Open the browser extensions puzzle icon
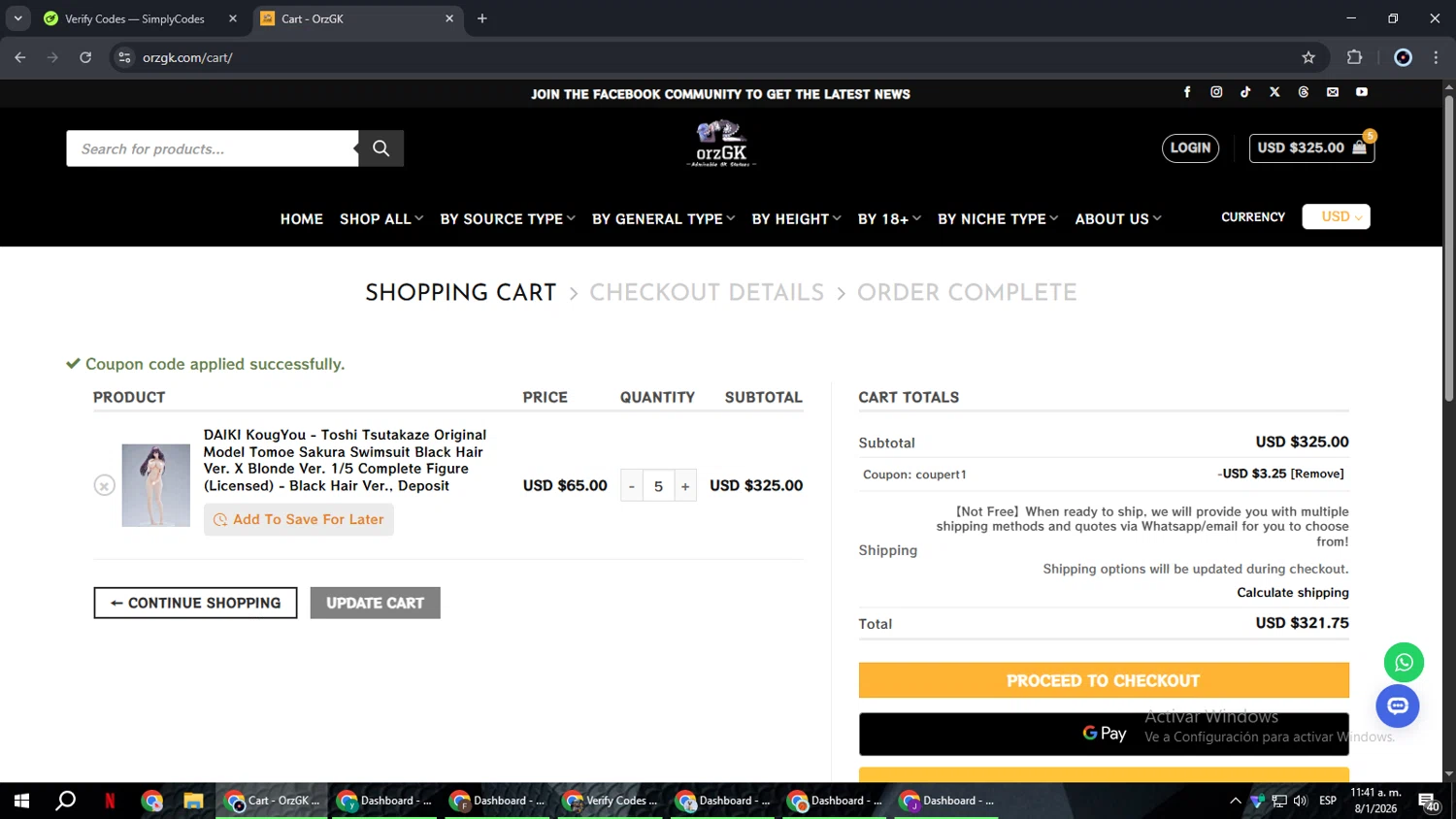Viewport: 1456px width, 819px height. [x=1355, y=57]
